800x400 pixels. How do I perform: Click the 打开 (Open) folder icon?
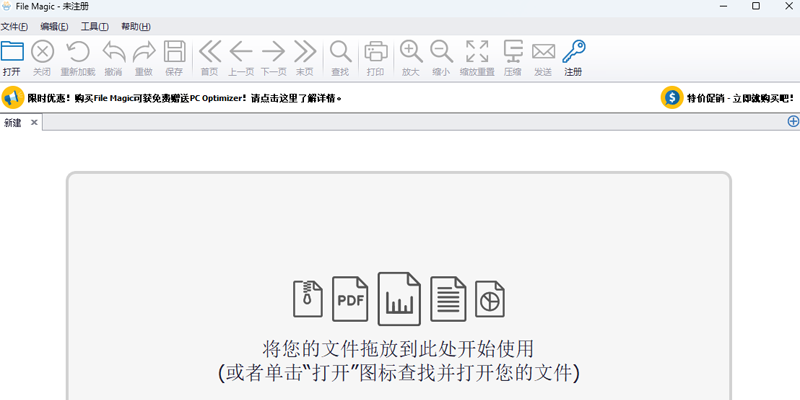[12, 52]
